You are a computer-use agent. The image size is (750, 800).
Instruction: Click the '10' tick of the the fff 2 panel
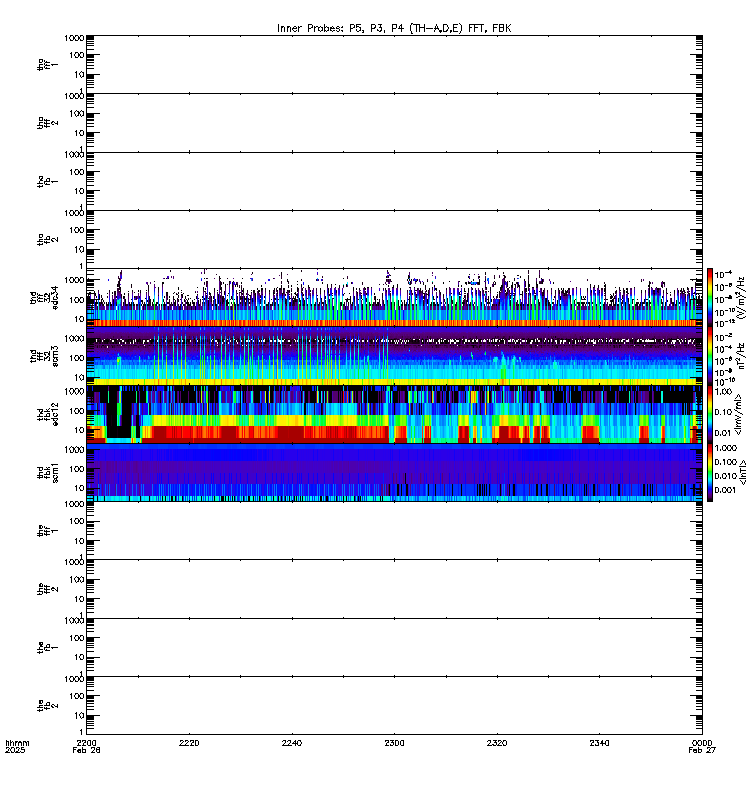[x=79, y=599]
